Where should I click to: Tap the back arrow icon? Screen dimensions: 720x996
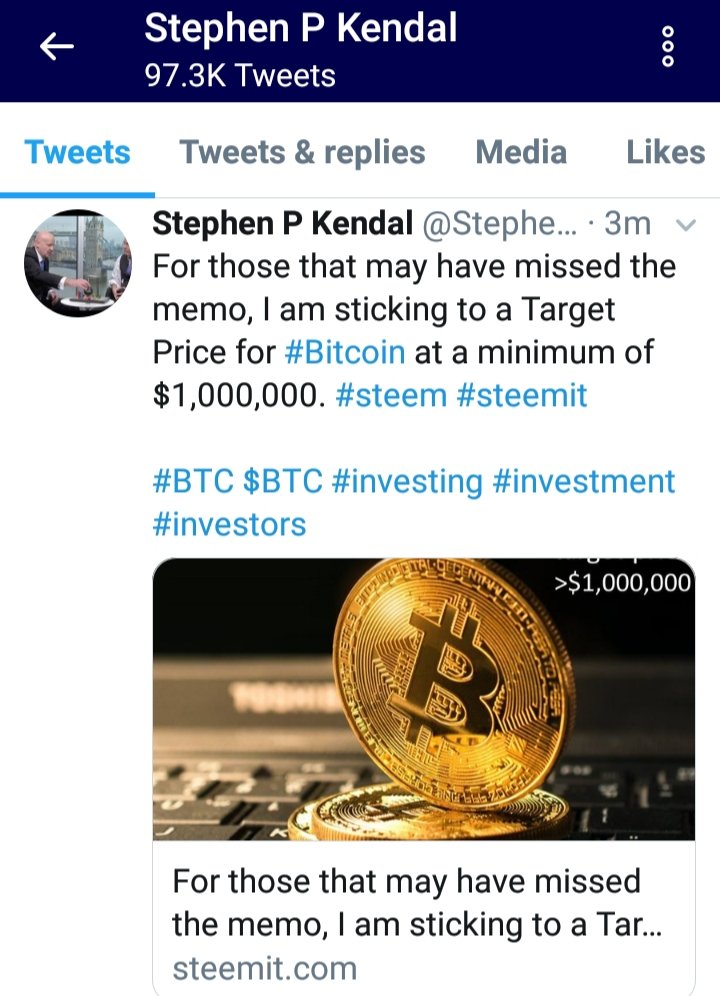coord(57,47)
